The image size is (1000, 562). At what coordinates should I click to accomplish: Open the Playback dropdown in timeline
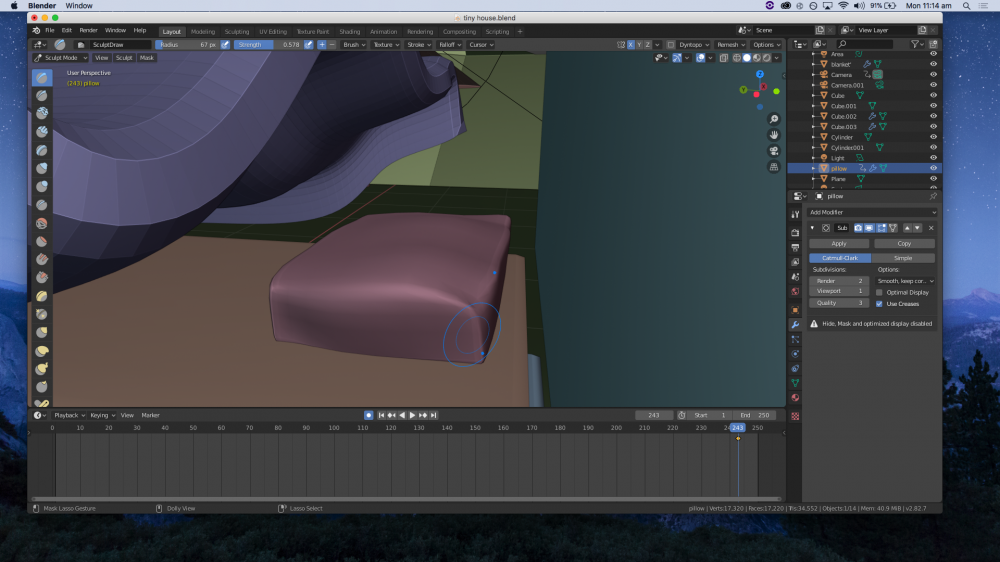coord(70,415)
